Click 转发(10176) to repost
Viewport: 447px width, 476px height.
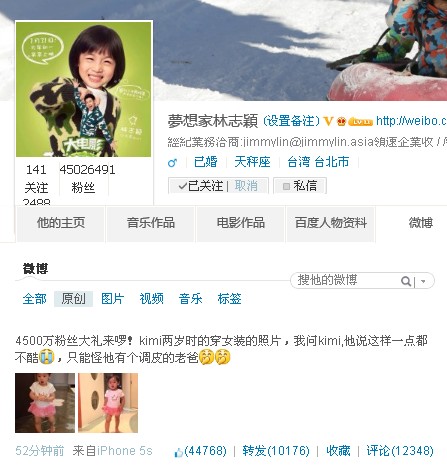276,451
